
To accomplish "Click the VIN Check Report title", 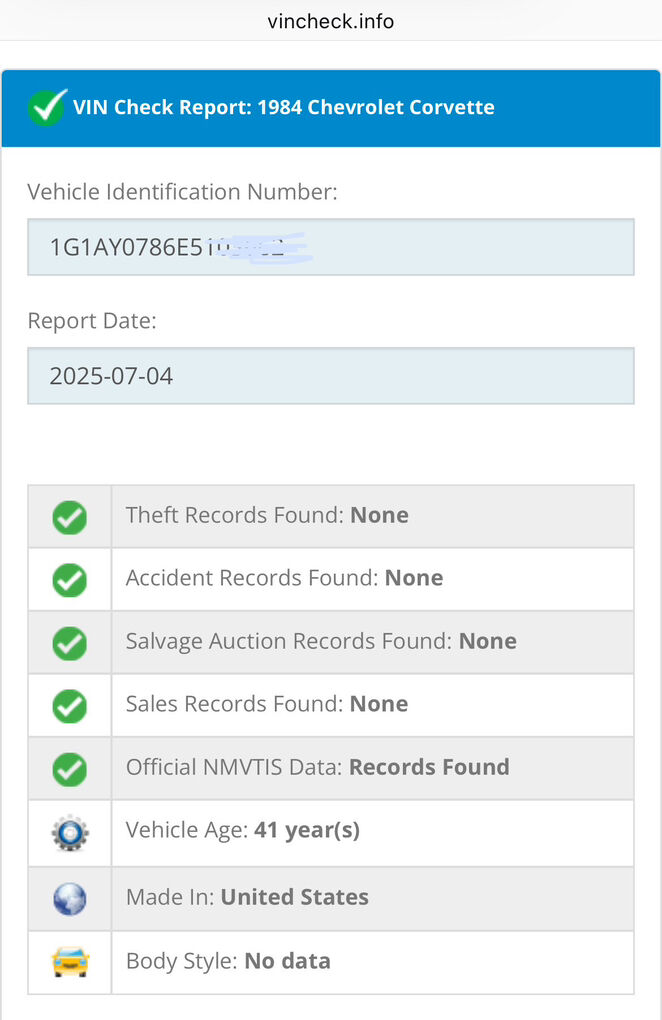I will [x=284, y=107].
